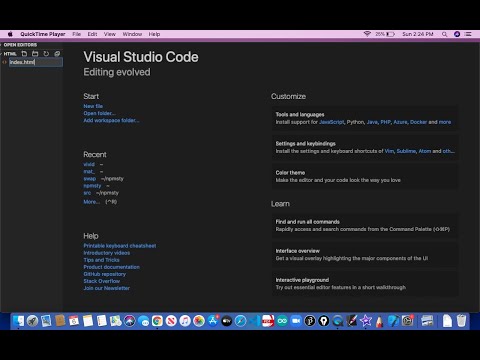Click the JavaScript language support link

[x=332, y=122]
